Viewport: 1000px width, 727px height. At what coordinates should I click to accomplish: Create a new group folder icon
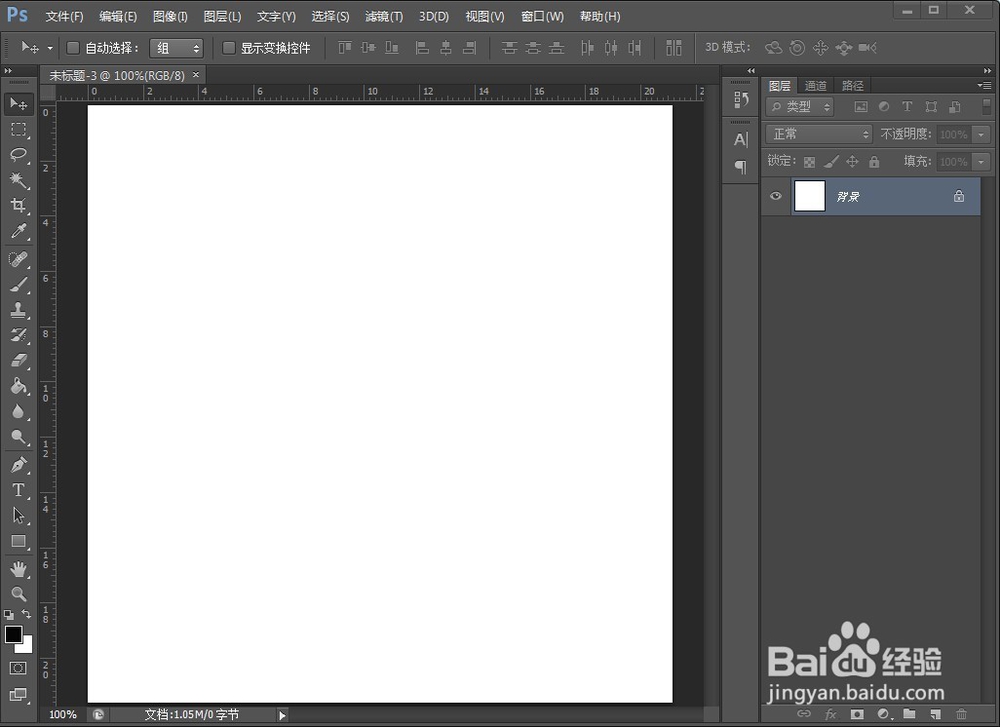pos(909,714)
